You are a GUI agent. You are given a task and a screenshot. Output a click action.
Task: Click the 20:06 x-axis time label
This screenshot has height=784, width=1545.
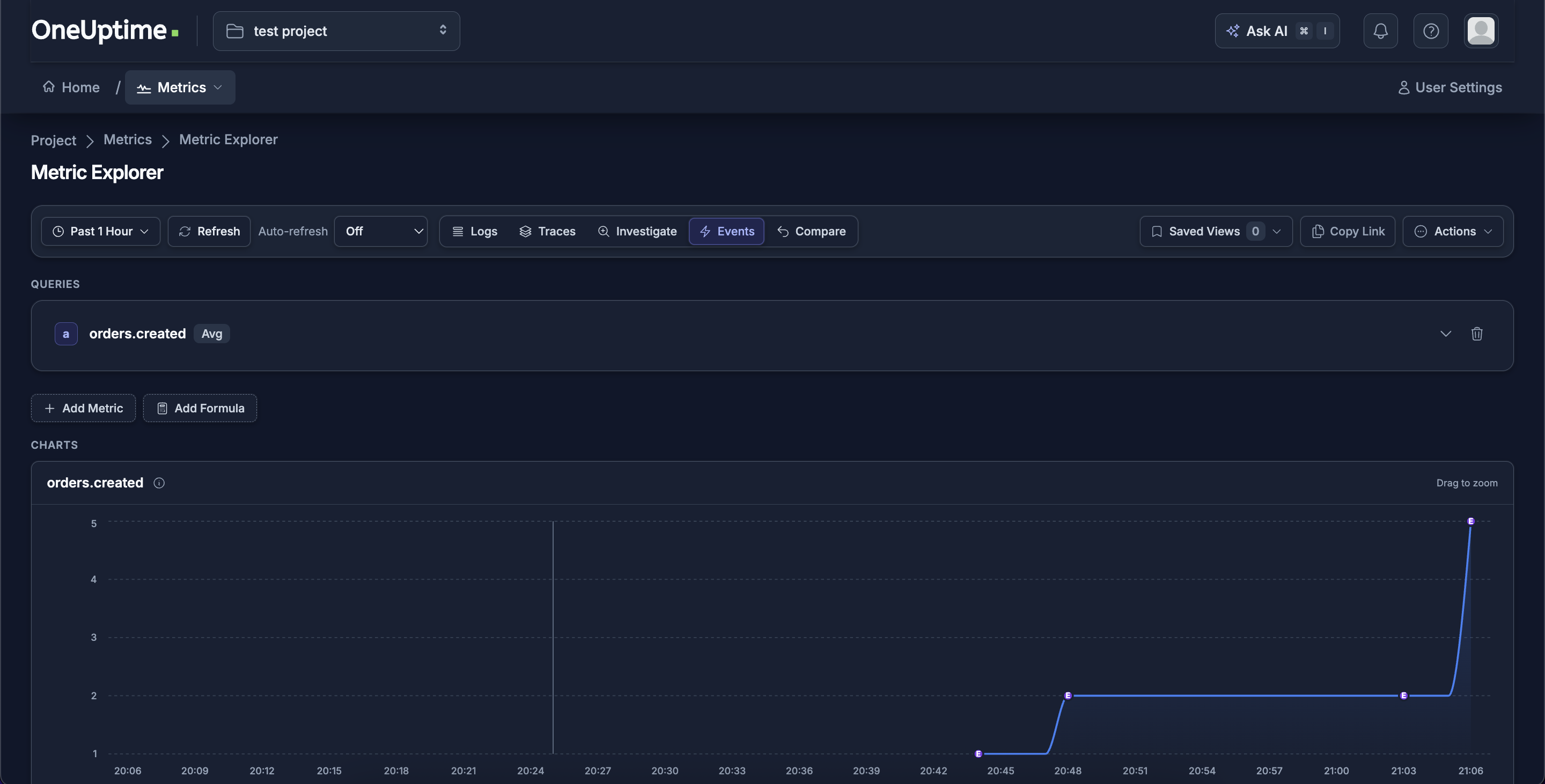click(x=128, y=771)
